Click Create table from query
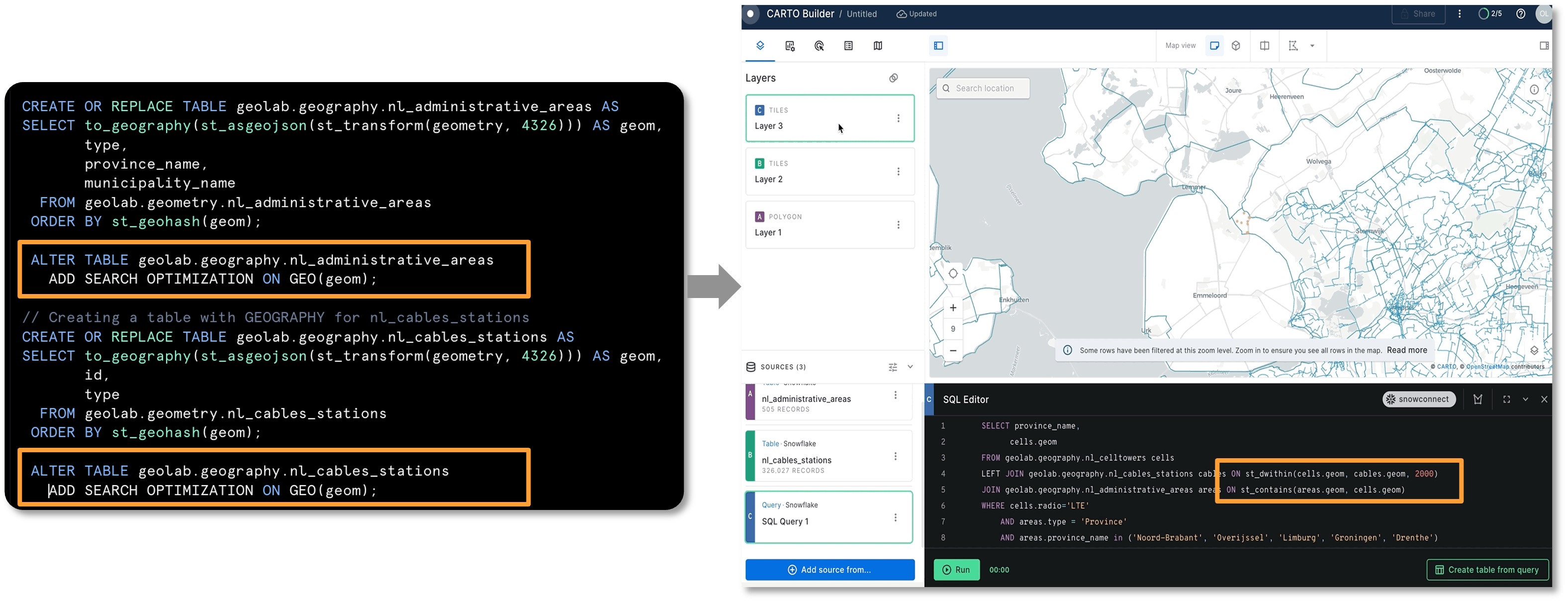 (x=1486, y=569)
